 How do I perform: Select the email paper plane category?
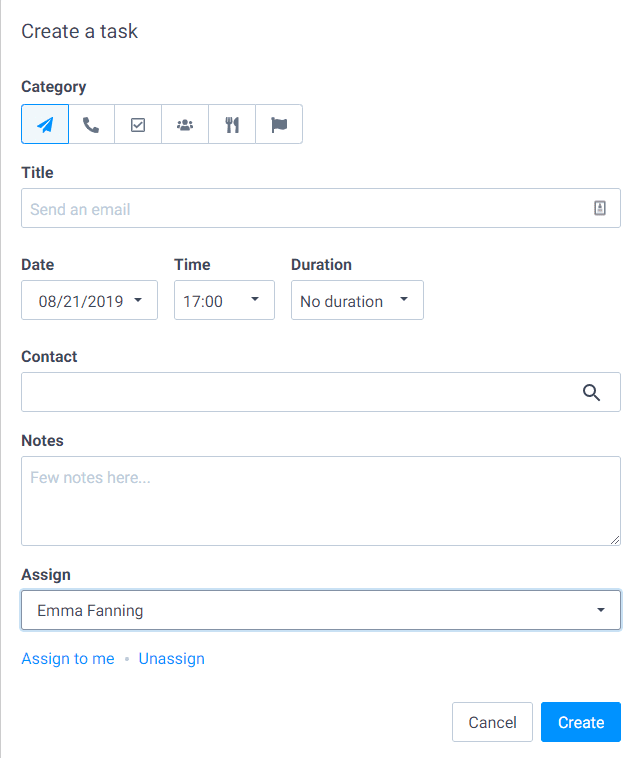coord(45,124)
